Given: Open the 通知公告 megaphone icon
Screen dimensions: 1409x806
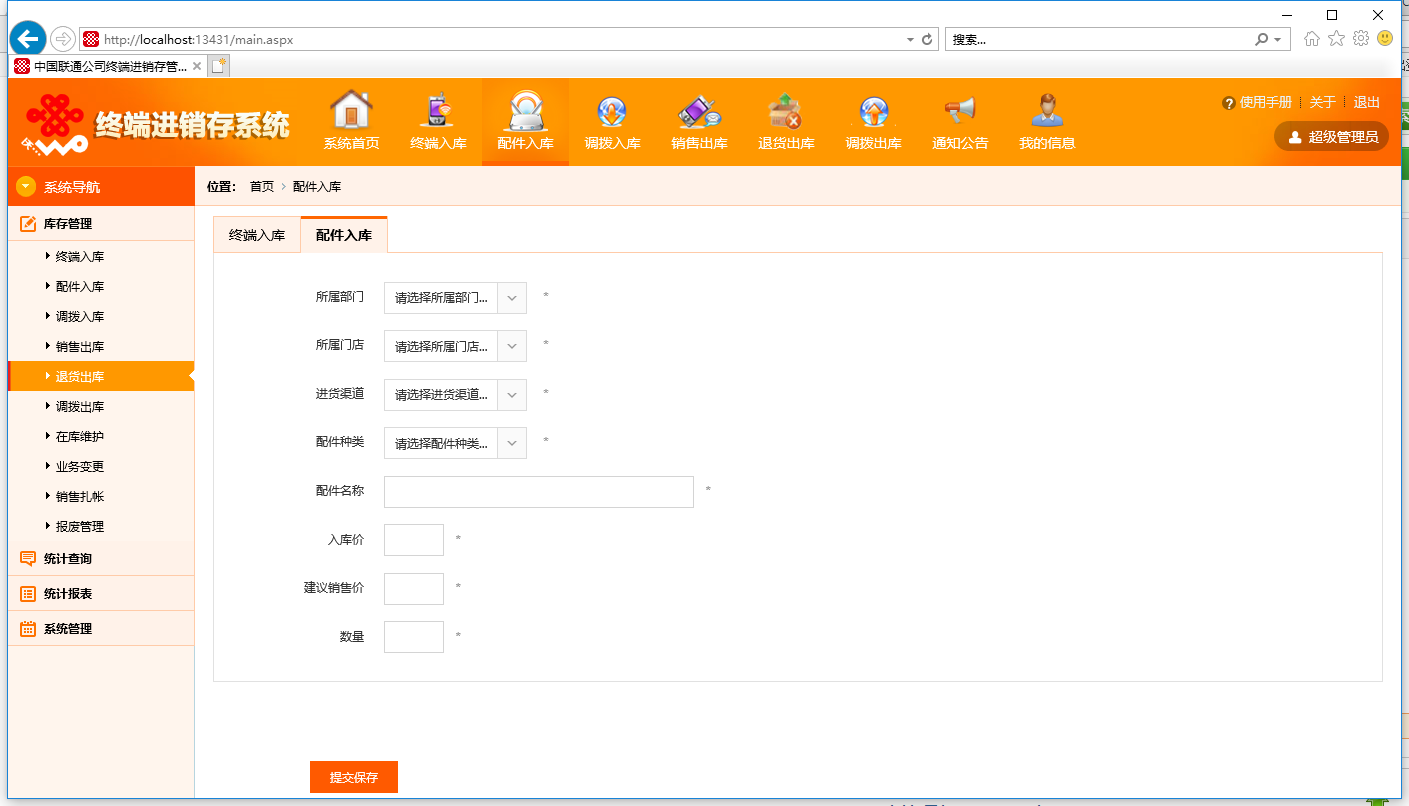Looking at the screenshot, I should pyautogui.click(x=960, y=110).
